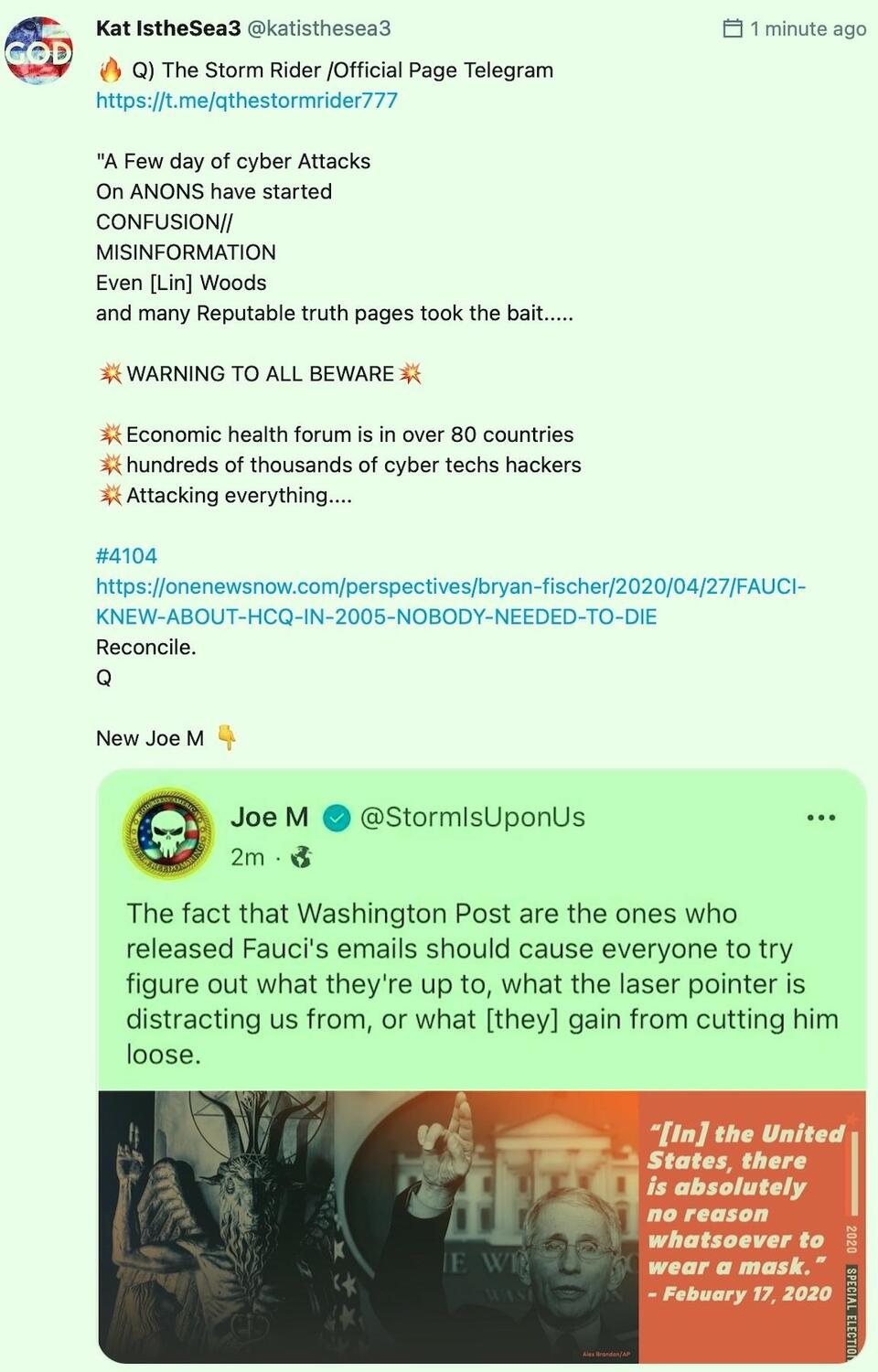The height and width of the screenshot is (1372, 878).
Task: Click the '2m' timestamp on the quoted post
Action: click(x=247, y=857)
